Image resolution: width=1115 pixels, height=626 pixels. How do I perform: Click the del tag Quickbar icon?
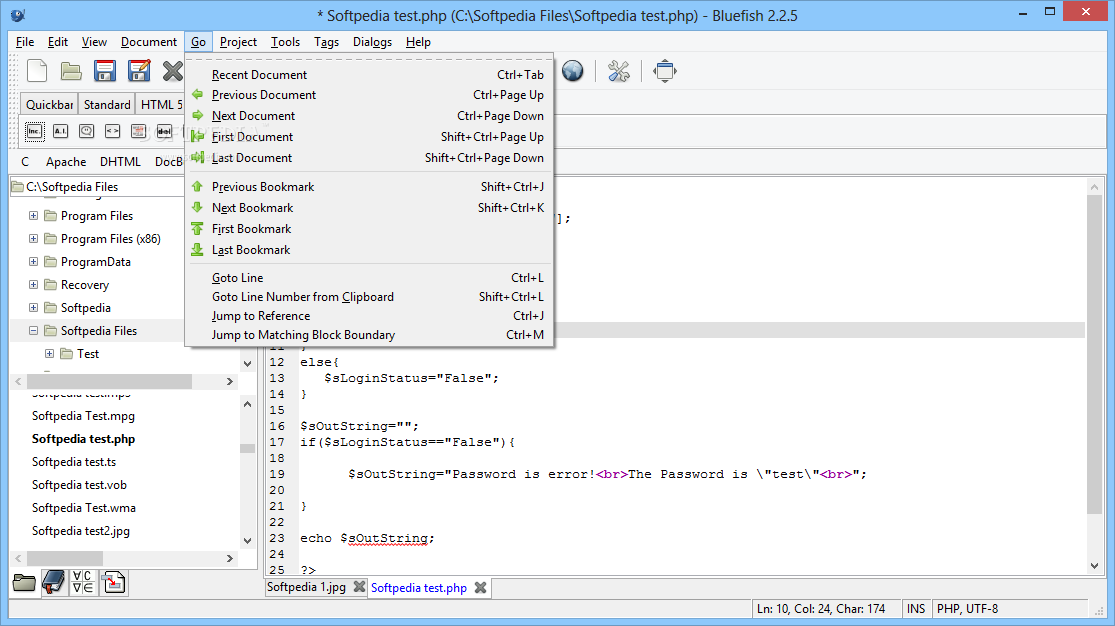tap(164, 132)
